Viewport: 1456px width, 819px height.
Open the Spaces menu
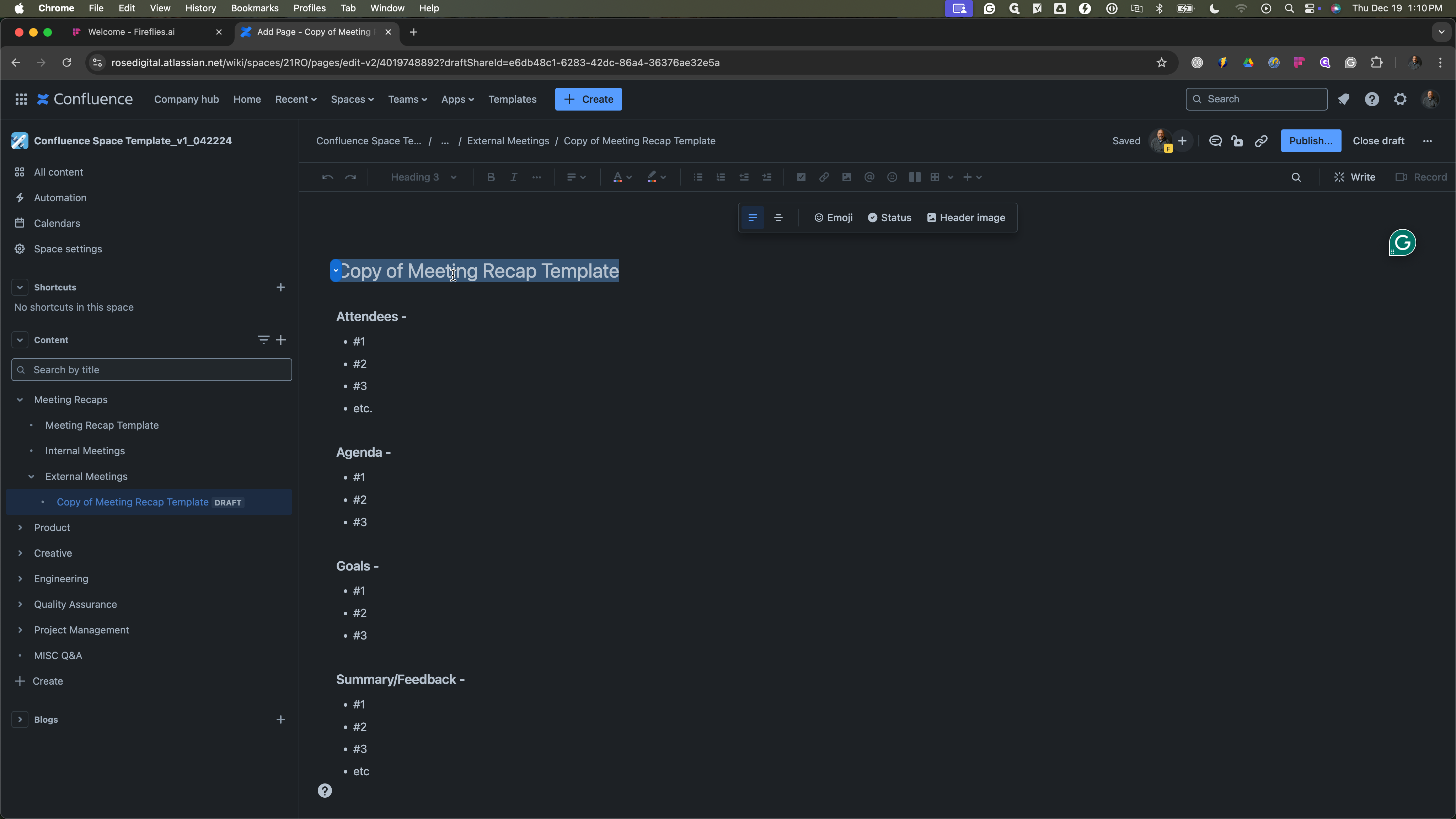(352, 99)
